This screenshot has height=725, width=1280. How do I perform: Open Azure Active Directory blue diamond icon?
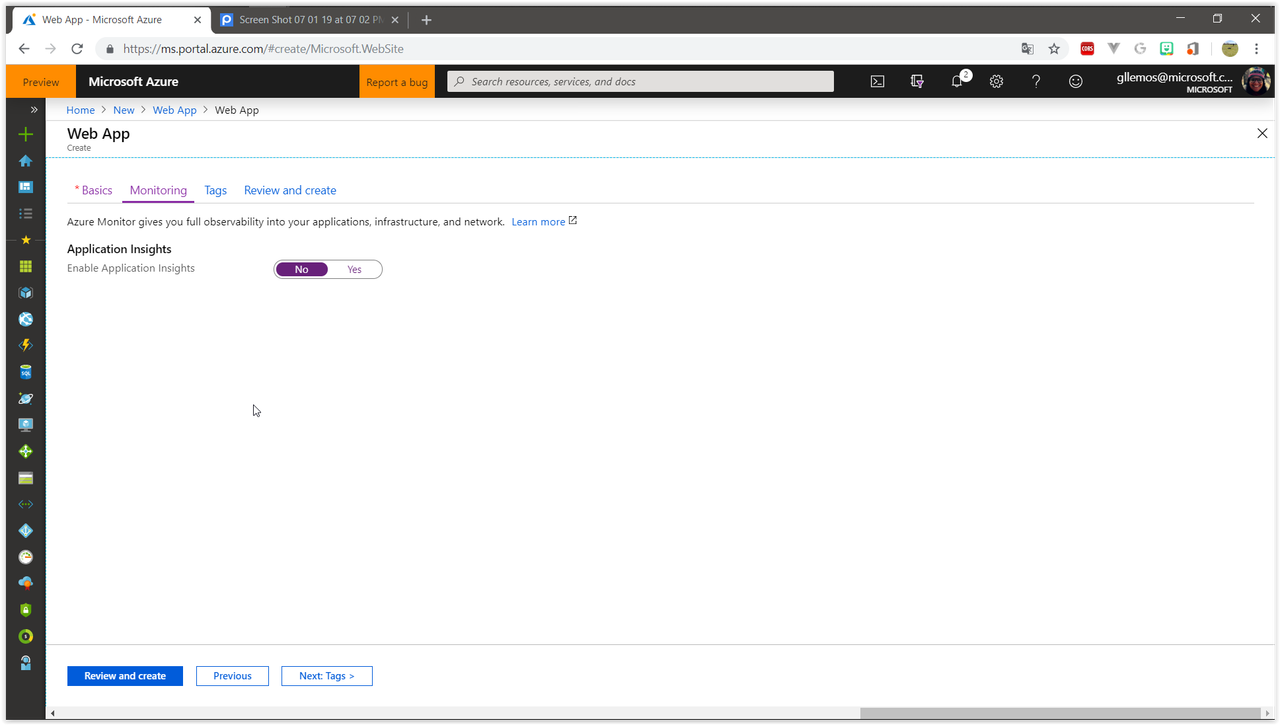[26, 531]
